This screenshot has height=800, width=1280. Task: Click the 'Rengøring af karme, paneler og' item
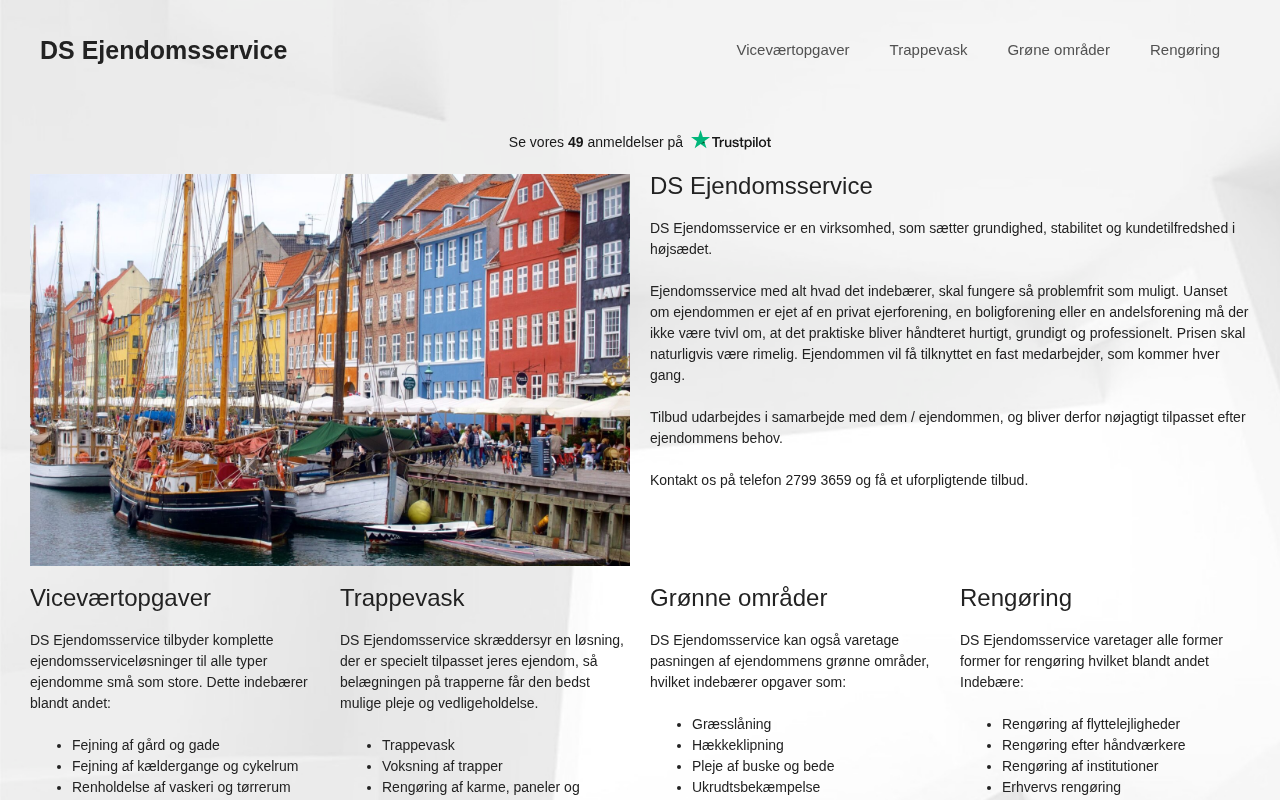pos(481,787)
